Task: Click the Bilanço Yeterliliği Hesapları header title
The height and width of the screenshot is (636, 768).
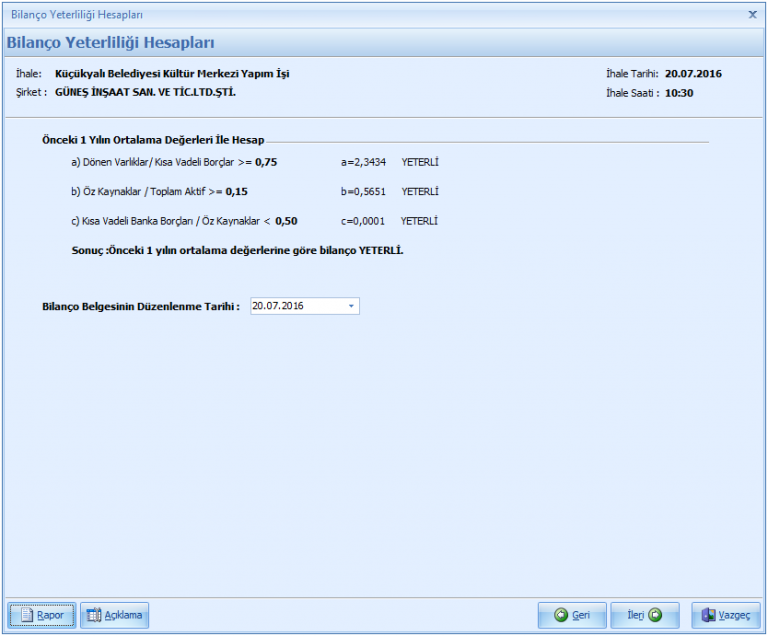Action: tap(110, 43)
